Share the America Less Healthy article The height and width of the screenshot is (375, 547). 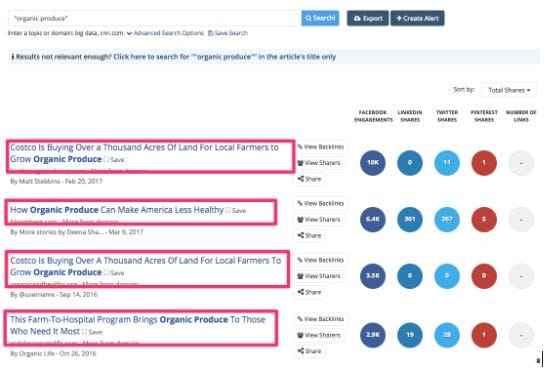309,235
